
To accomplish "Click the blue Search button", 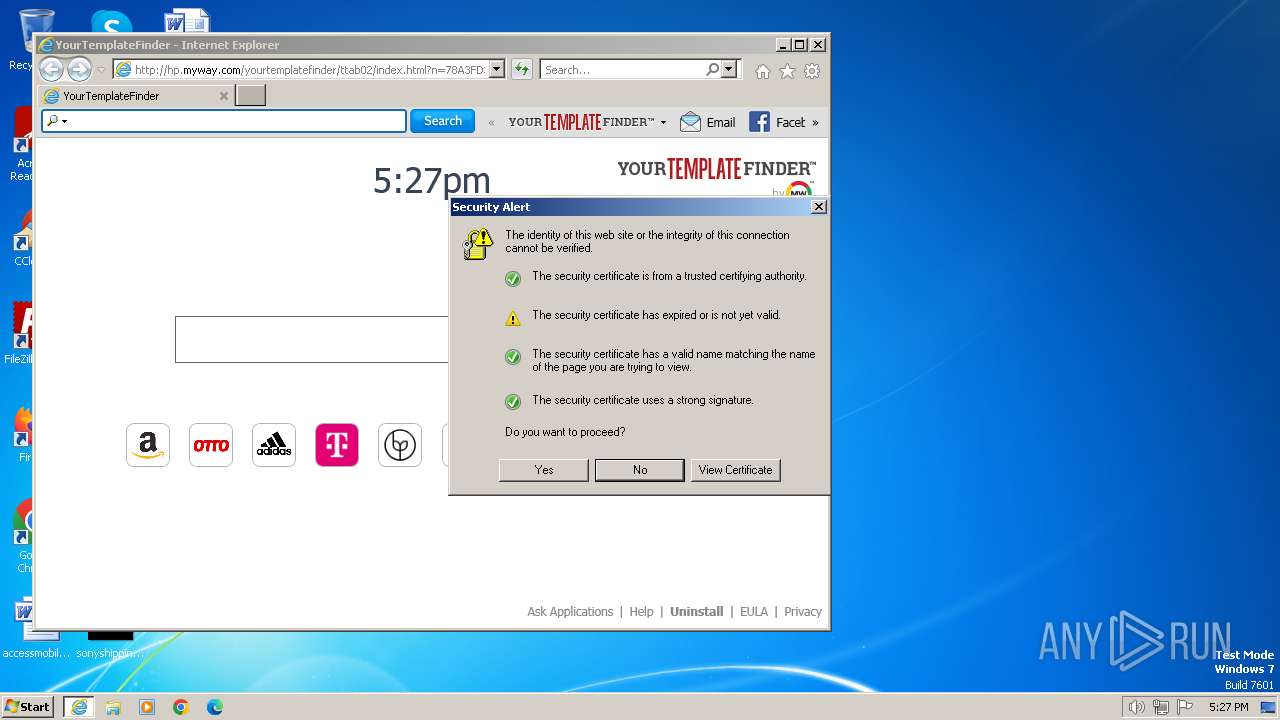I will pyautogui.click(x=442, y=121).
